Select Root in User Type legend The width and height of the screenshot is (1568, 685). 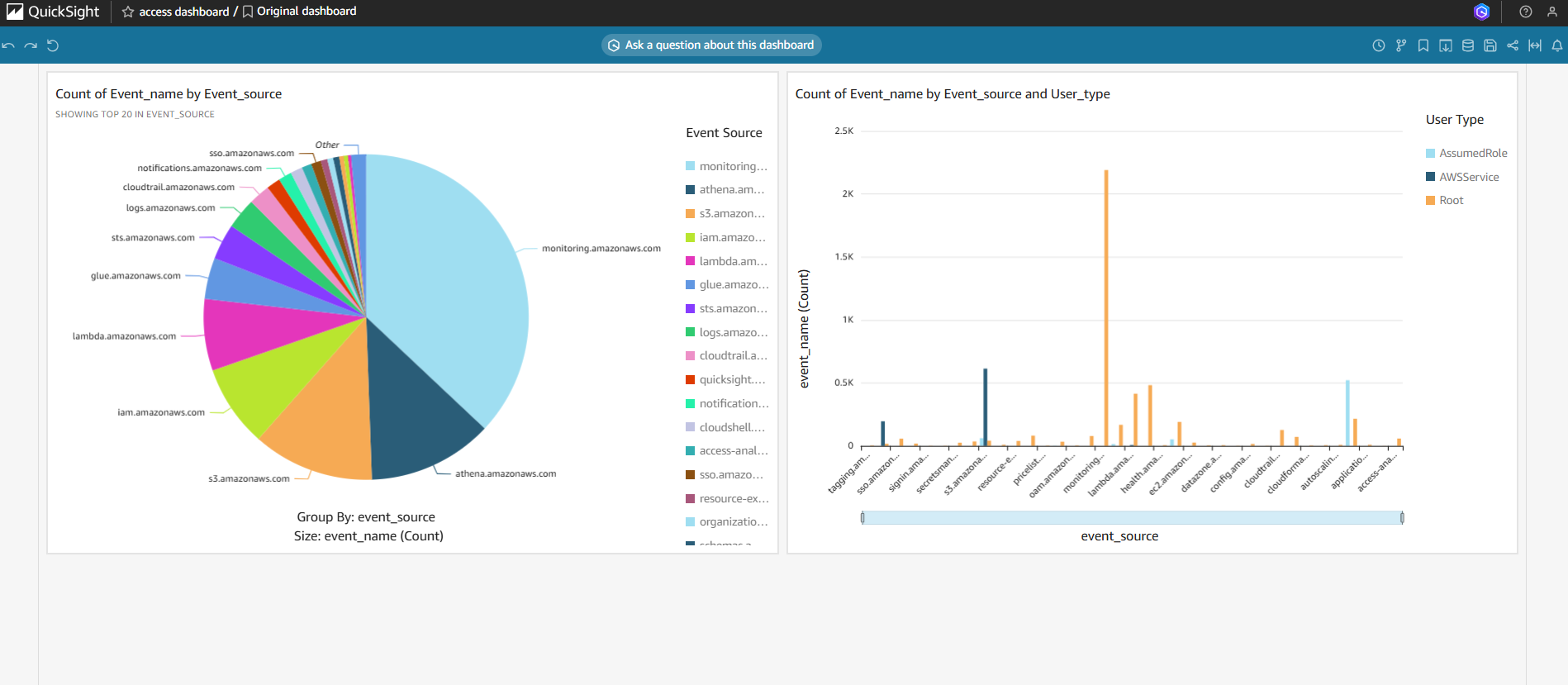pos(1445,200)
